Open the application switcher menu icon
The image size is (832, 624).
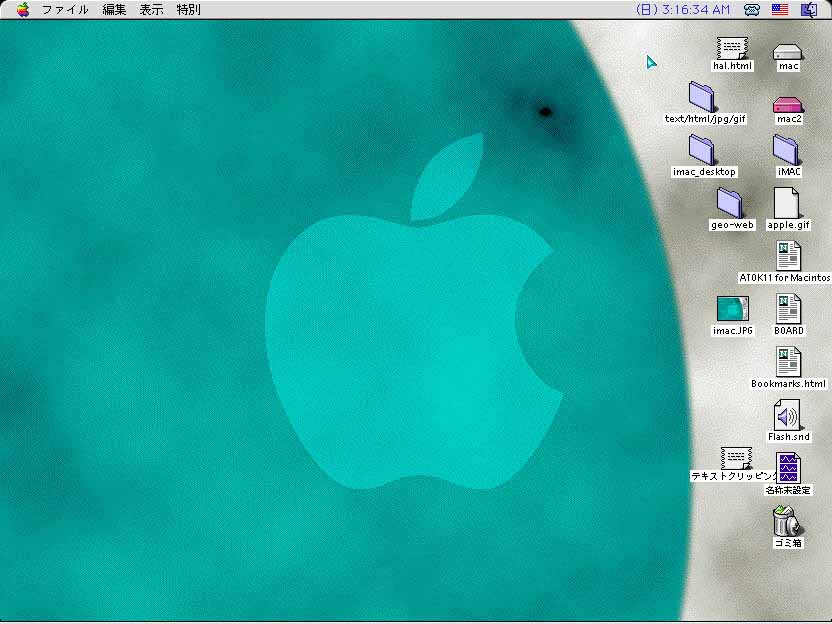point(809,10)
